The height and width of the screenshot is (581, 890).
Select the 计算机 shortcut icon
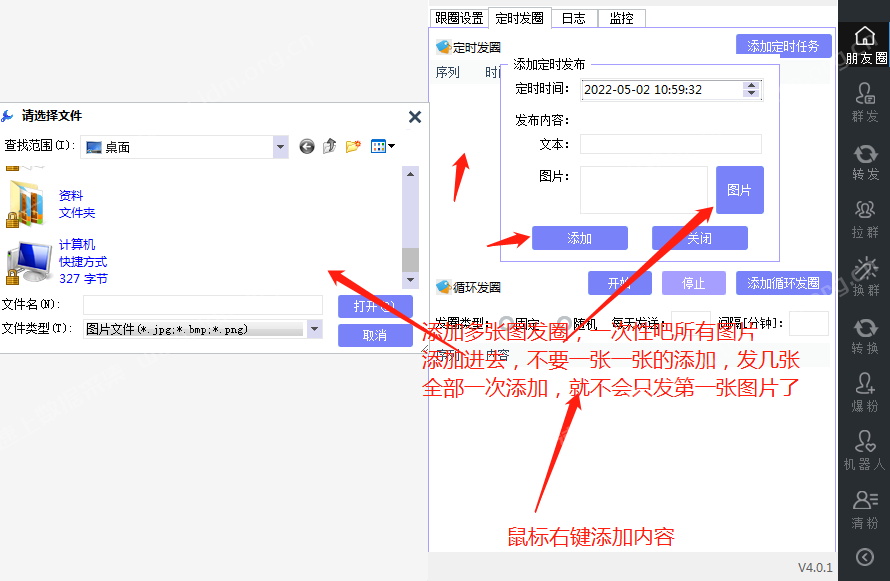(x=28, y=263)
